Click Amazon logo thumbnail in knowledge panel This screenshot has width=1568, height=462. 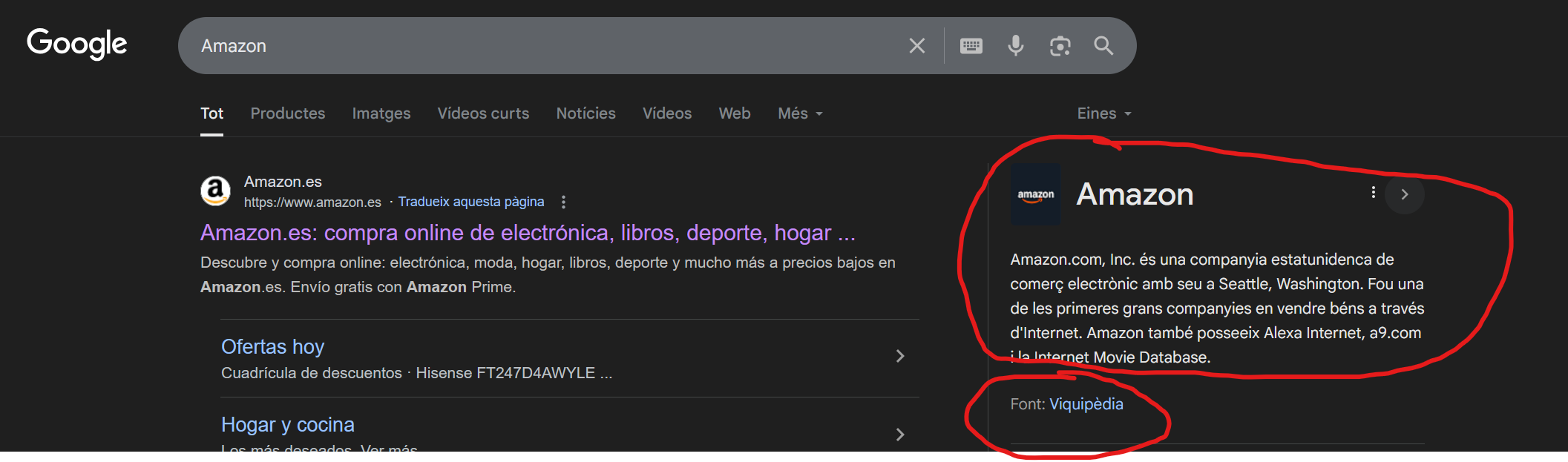1035,194
